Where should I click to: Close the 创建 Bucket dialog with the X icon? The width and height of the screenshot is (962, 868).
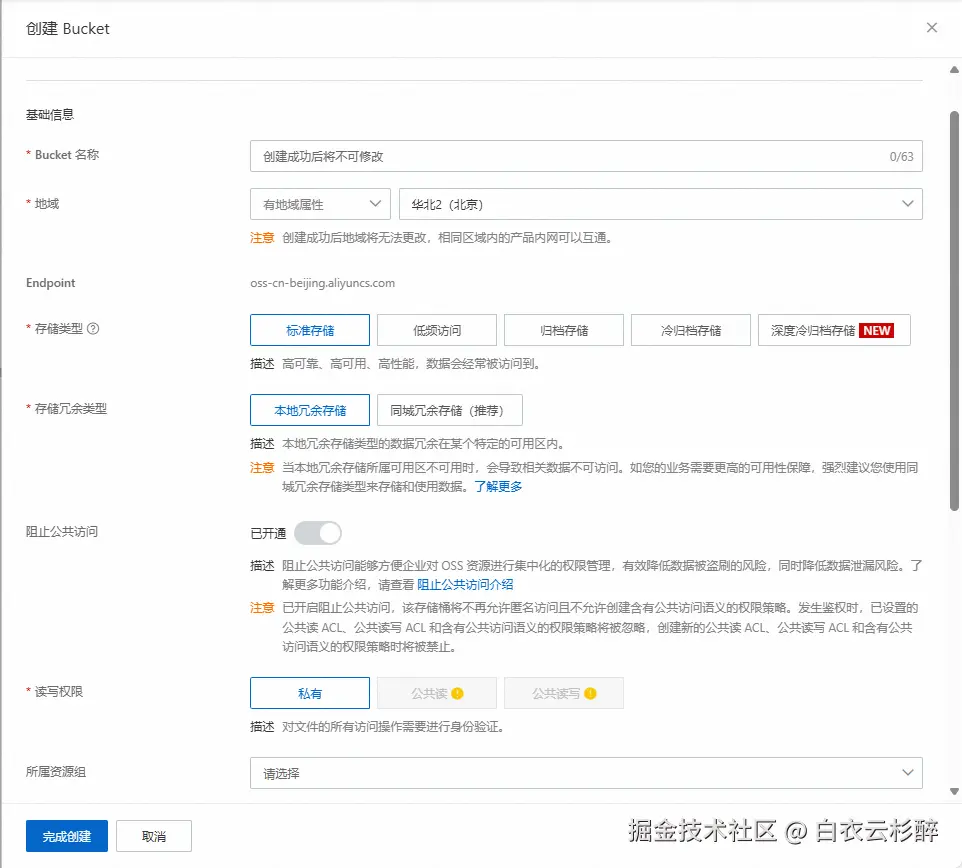[931, 28]
